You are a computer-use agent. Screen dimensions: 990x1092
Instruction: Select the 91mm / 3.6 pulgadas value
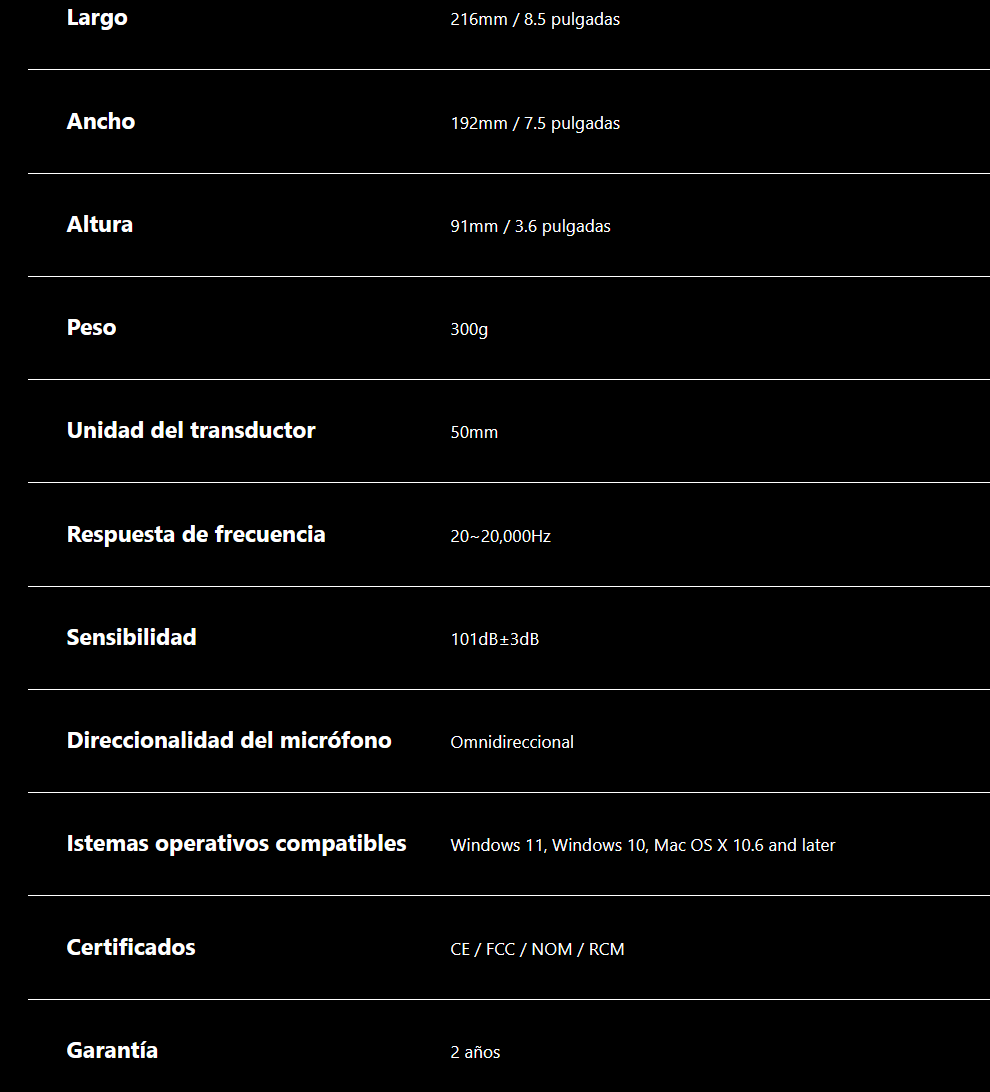pyautogui.click(x=530, y=227)
